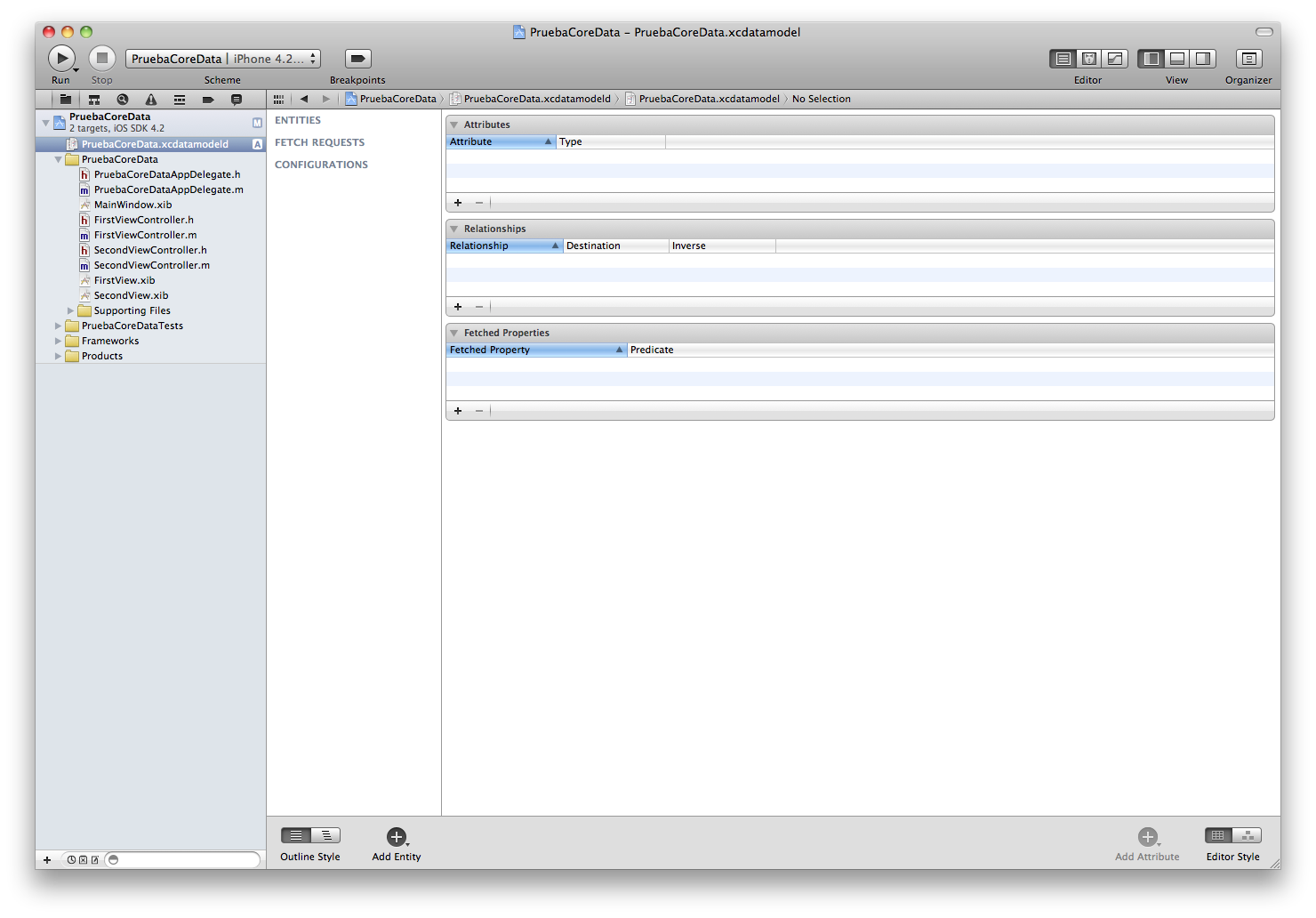Sort by the Inverse column header
Viewport: 1316px width, 918px height.
(x=722, y=246)
